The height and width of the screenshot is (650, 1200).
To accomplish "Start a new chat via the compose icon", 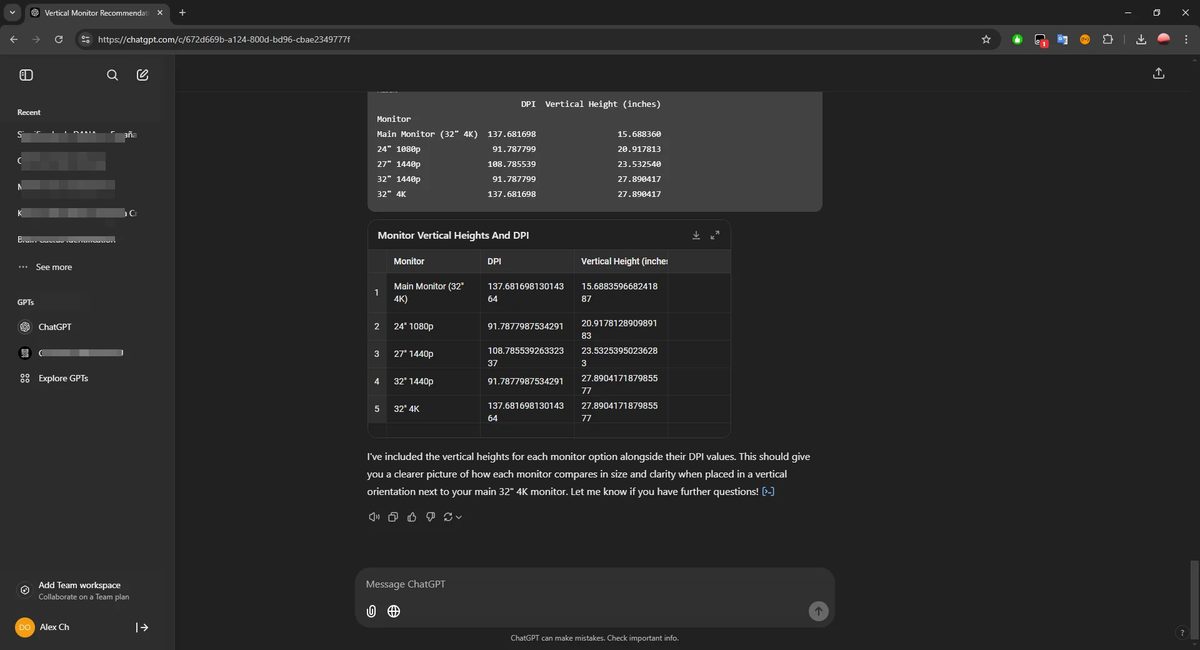I will click(x=142, y=74).
